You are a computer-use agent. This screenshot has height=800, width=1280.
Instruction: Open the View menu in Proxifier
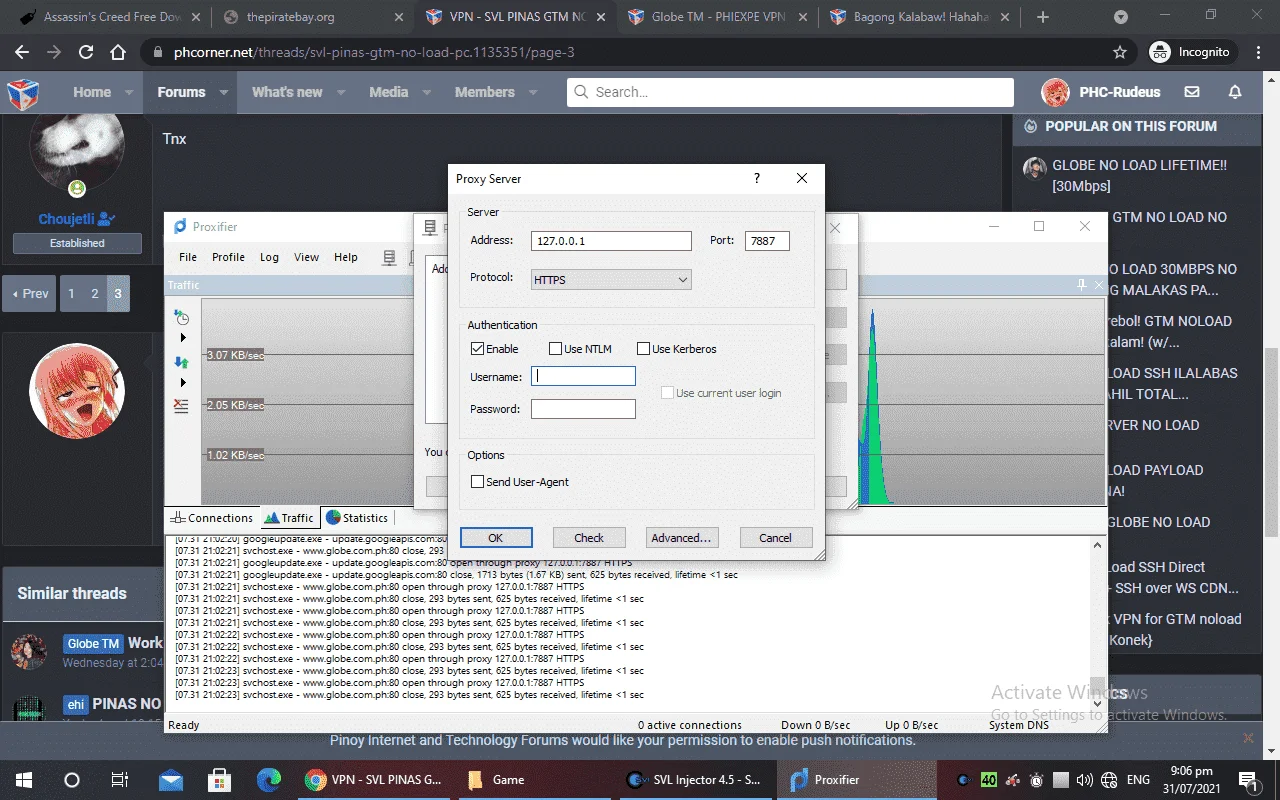point(306,257)
